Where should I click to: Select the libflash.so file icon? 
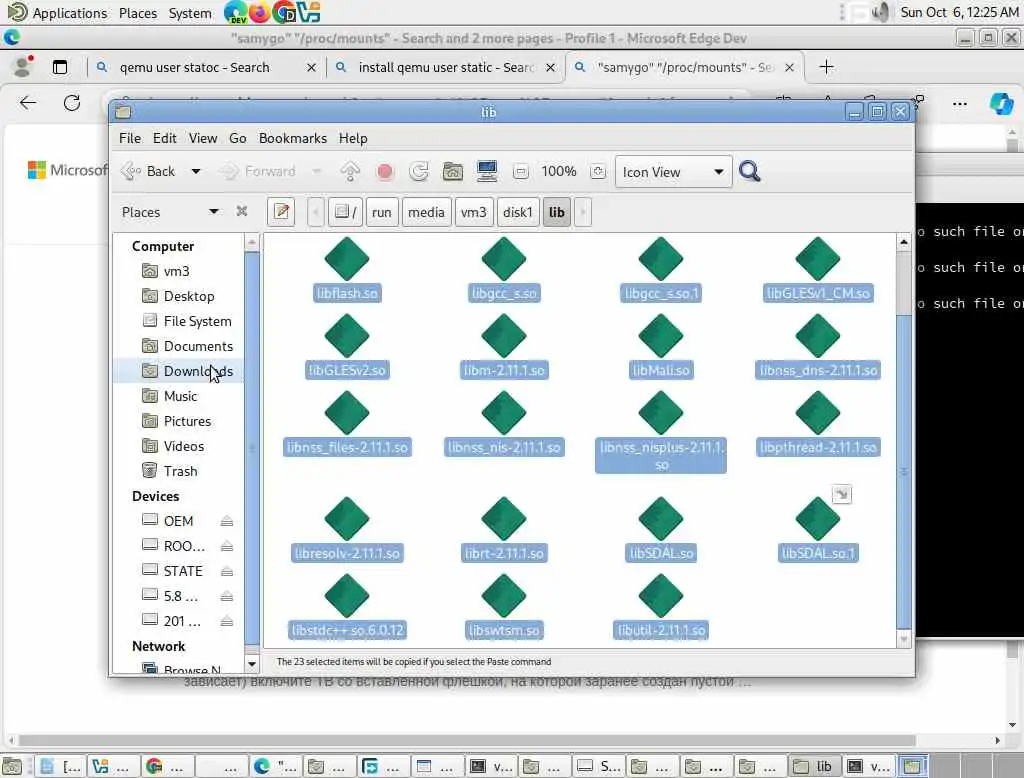[x=347, y=259]
